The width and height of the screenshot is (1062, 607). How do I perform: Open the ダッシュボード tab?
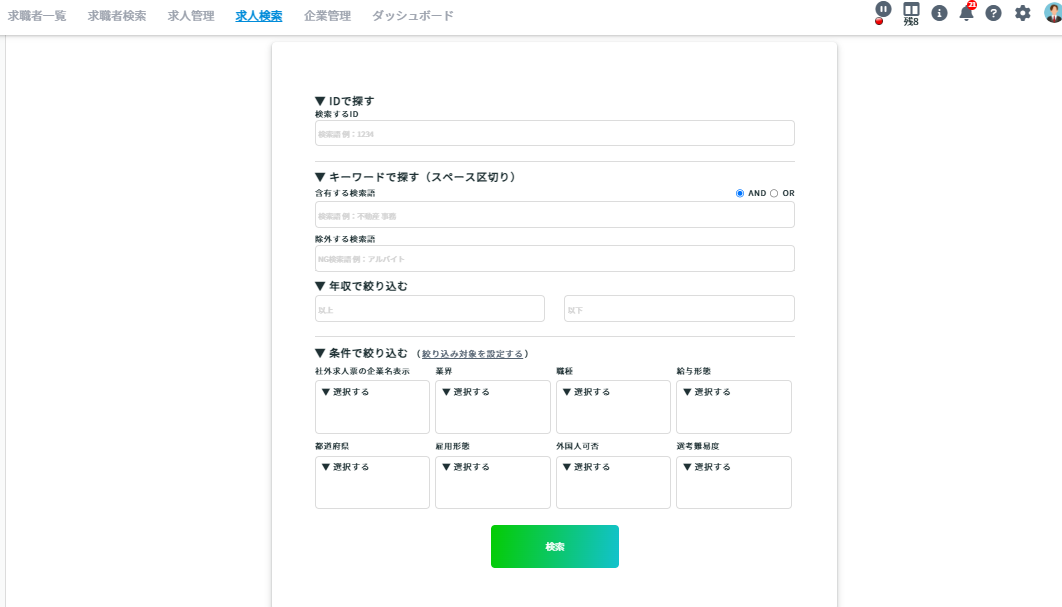pos(412,16)
